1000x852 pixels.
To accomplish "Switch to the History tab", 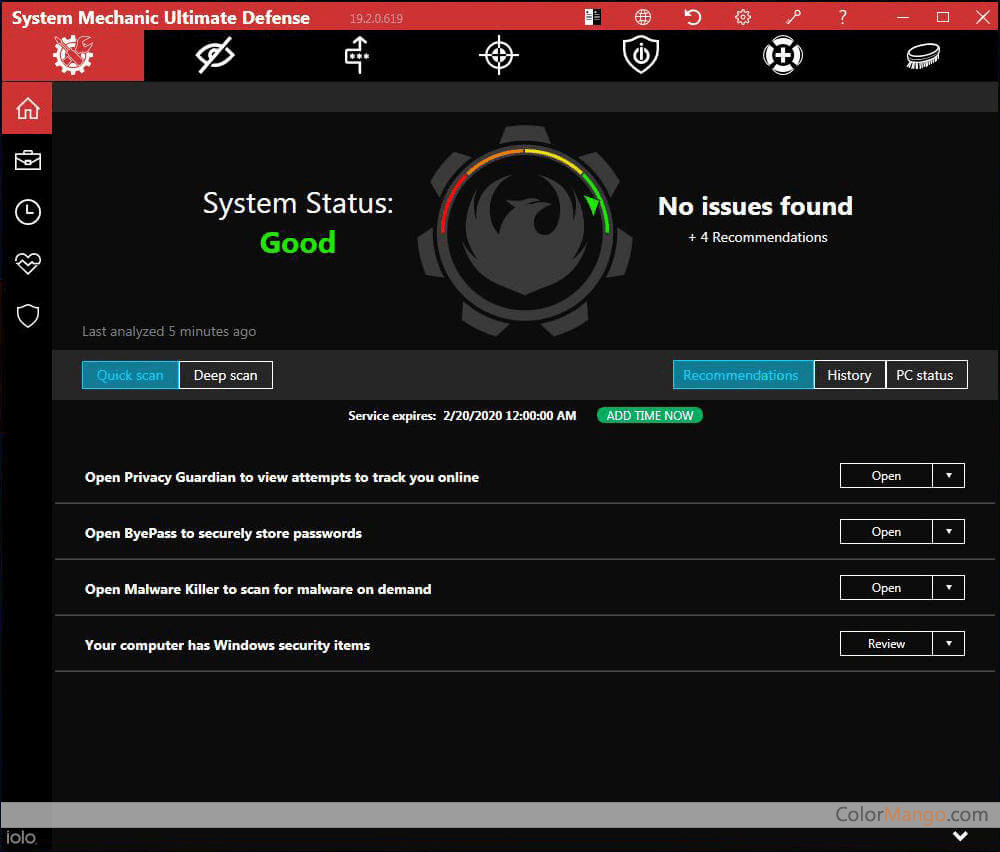I will tap(849, 375).
